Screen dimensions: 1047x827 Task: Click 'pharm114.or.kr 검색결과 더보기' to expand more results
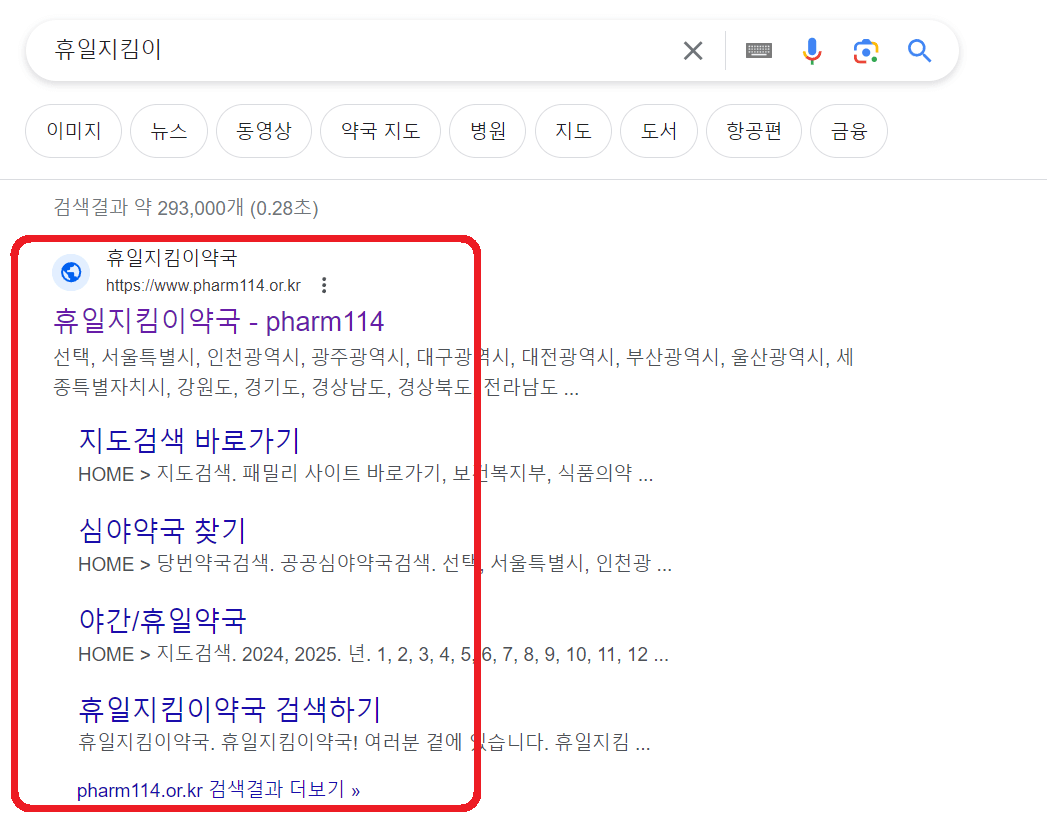[220, 789]
